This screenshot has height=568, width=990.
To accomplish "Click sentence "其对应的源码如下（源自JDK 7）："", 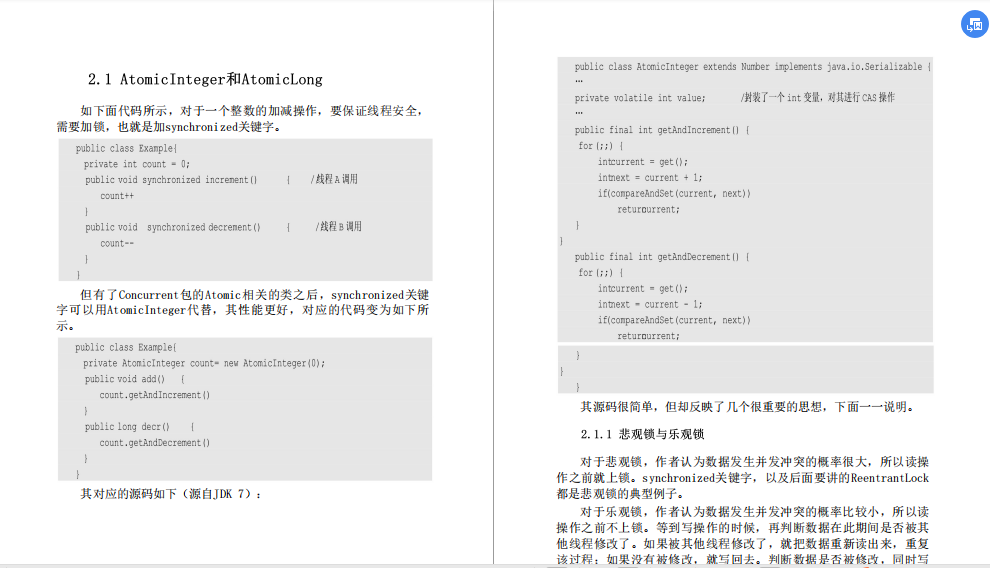I will click(170, 494).
